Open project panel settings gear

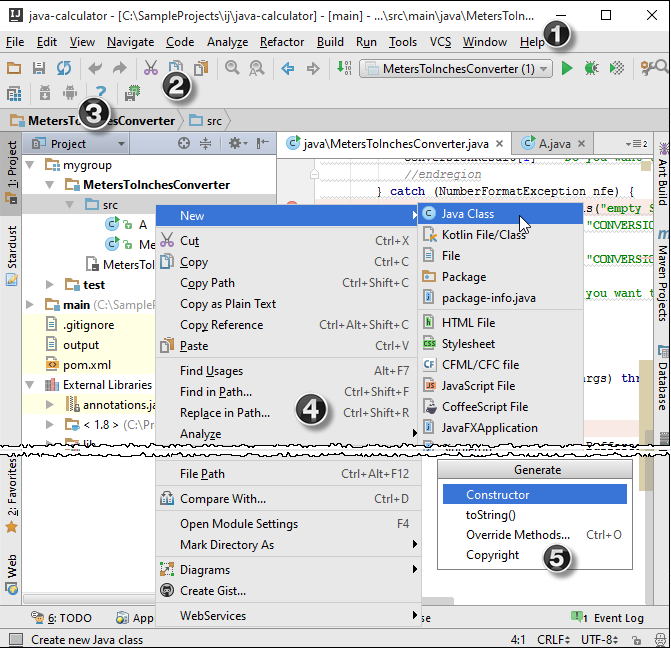(235, 144)
